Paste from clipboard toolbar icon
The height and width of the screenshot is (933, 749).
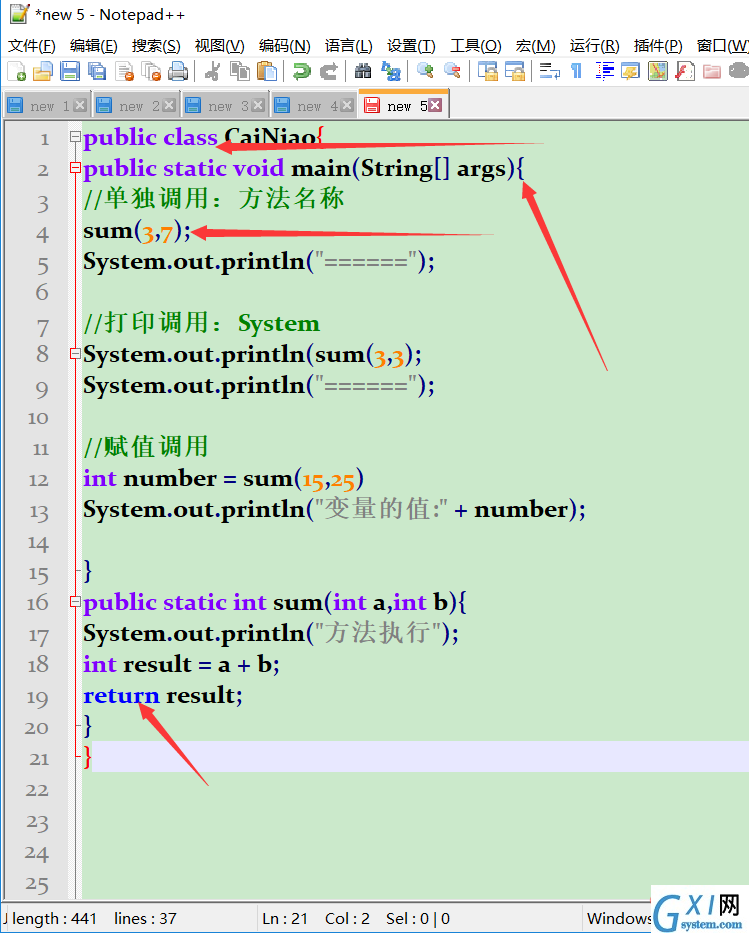point(267,71)
